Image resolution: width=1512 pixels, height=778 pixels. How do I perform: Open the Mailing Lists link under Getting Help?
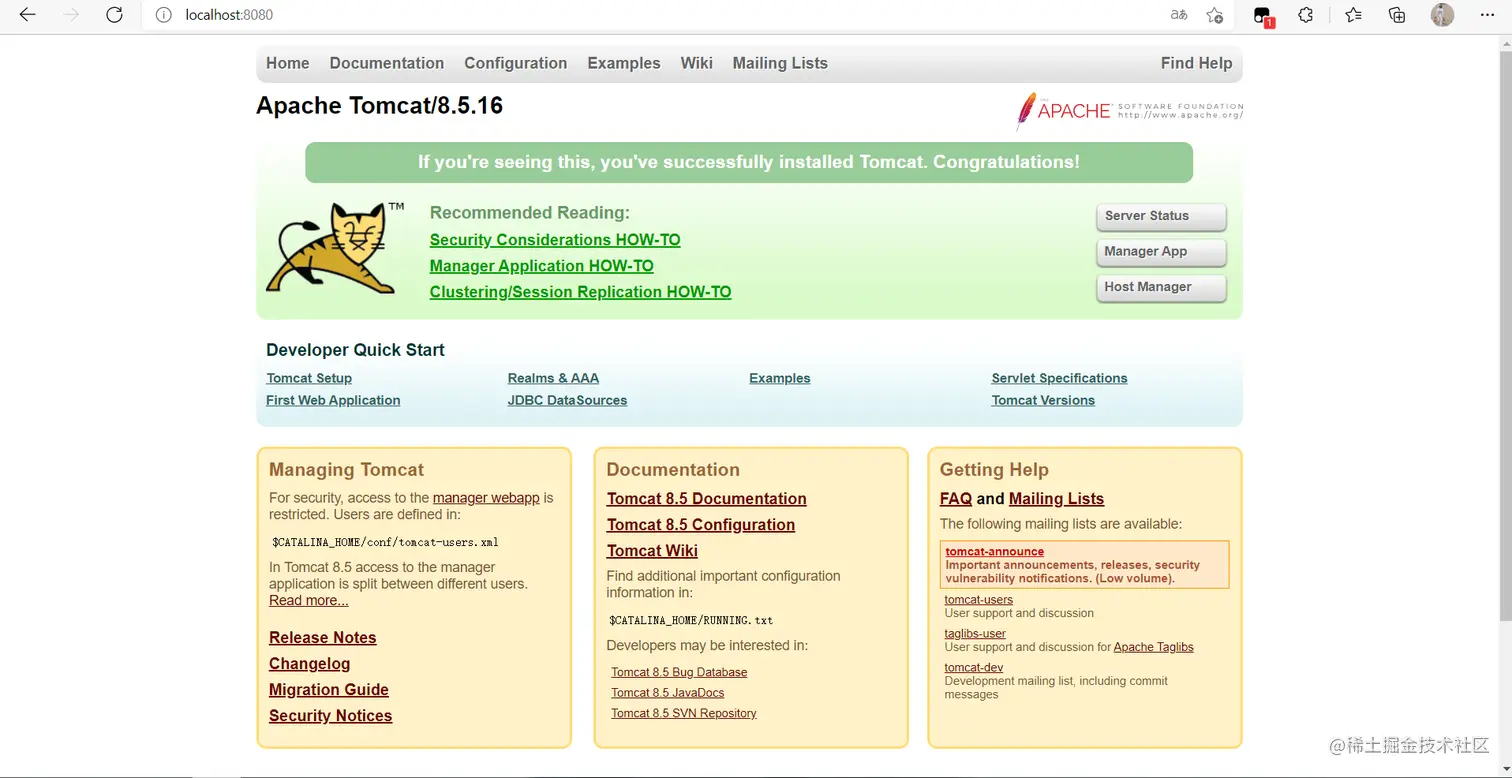(1057, 499)
